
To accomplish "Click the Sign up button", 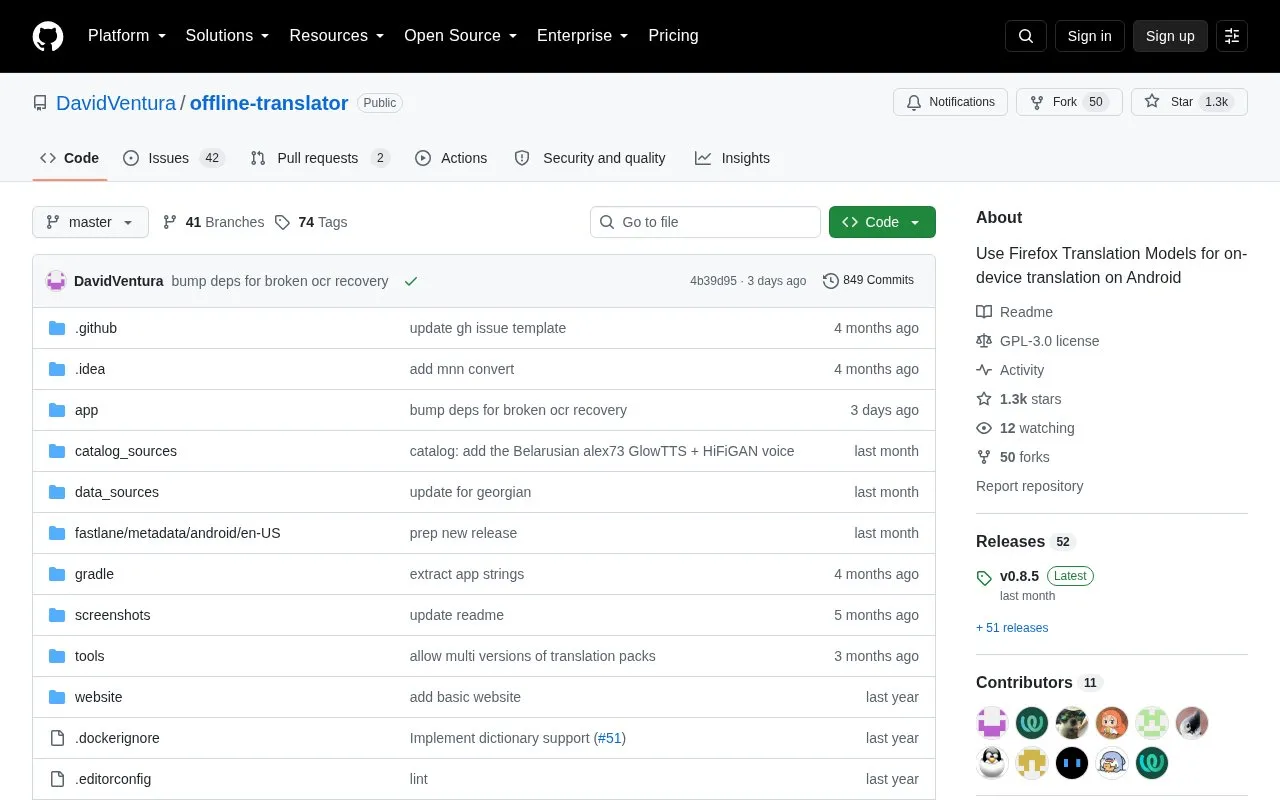I will point(1170,36).
